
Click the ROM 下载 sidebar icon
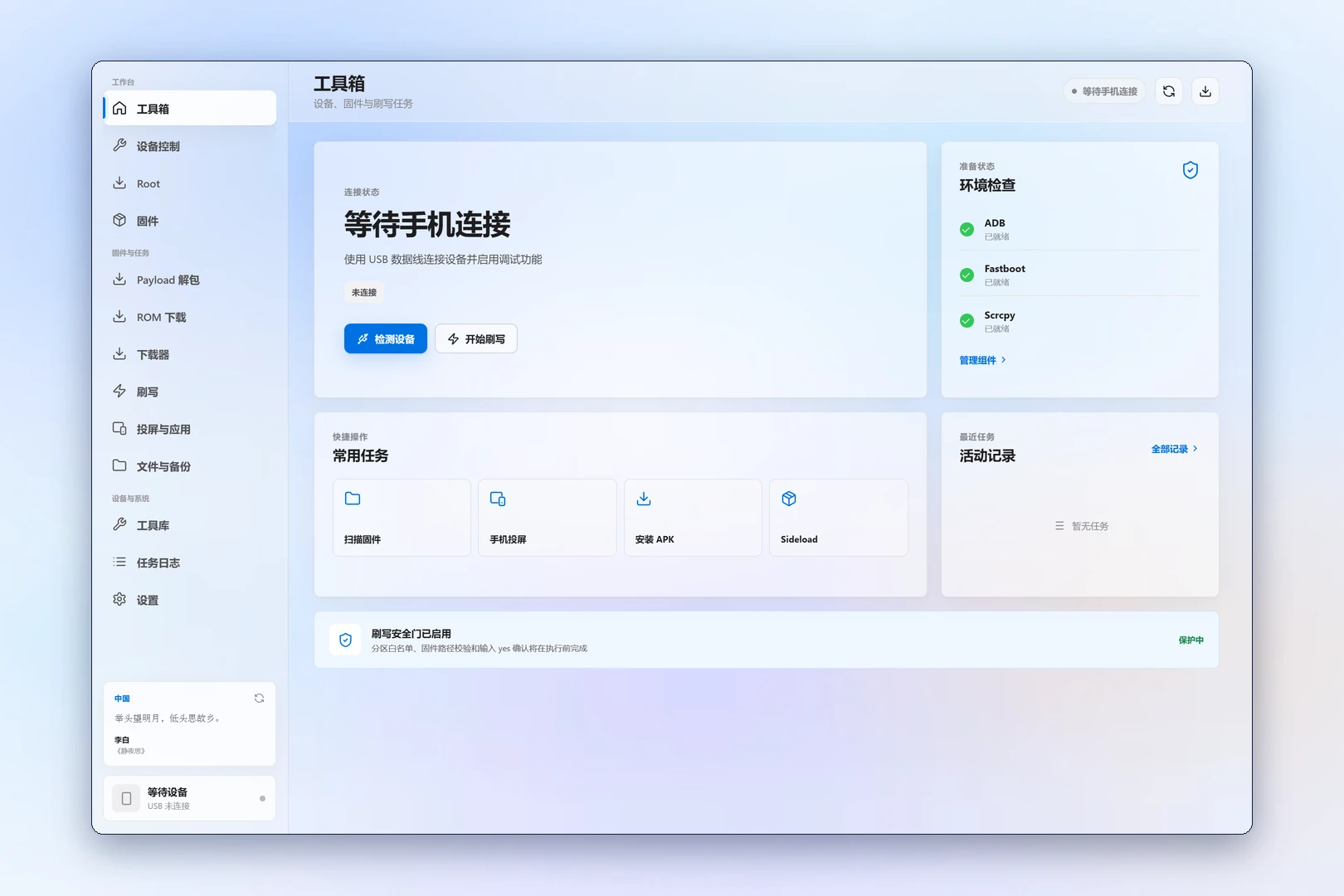tap(119, 317)
